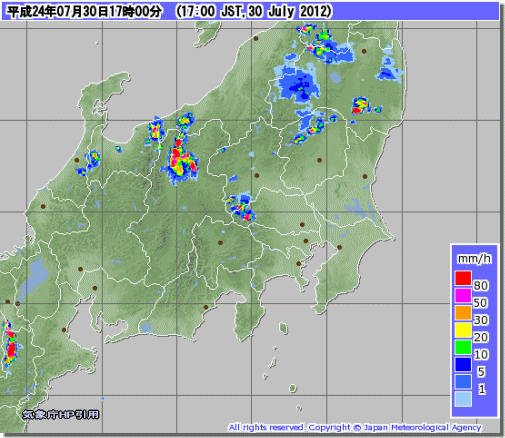Screen dimensions: 505x438
Task: Click the red 80 mm/h legend swatch
Action: pyautogui.click(x=463, y=278)
